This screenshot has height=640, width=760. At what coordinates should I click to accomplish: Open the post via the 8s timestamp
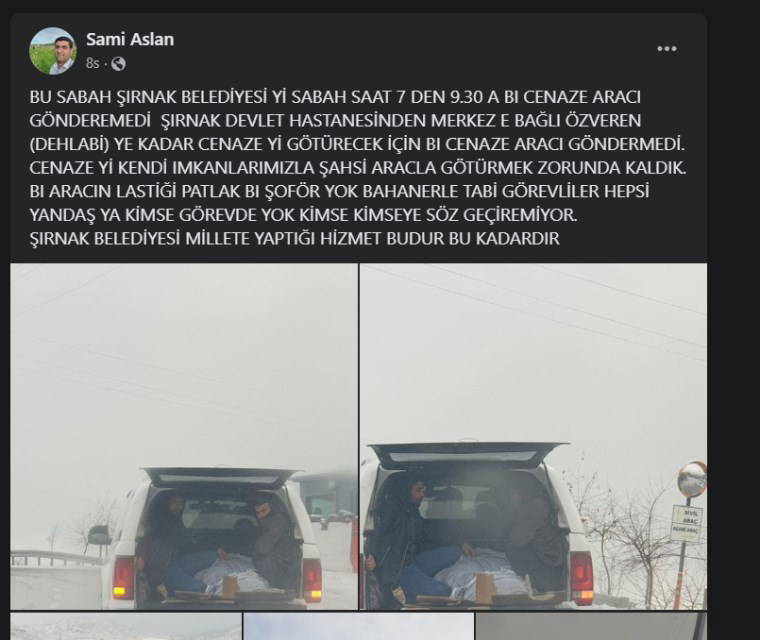(x=93, y=64)
